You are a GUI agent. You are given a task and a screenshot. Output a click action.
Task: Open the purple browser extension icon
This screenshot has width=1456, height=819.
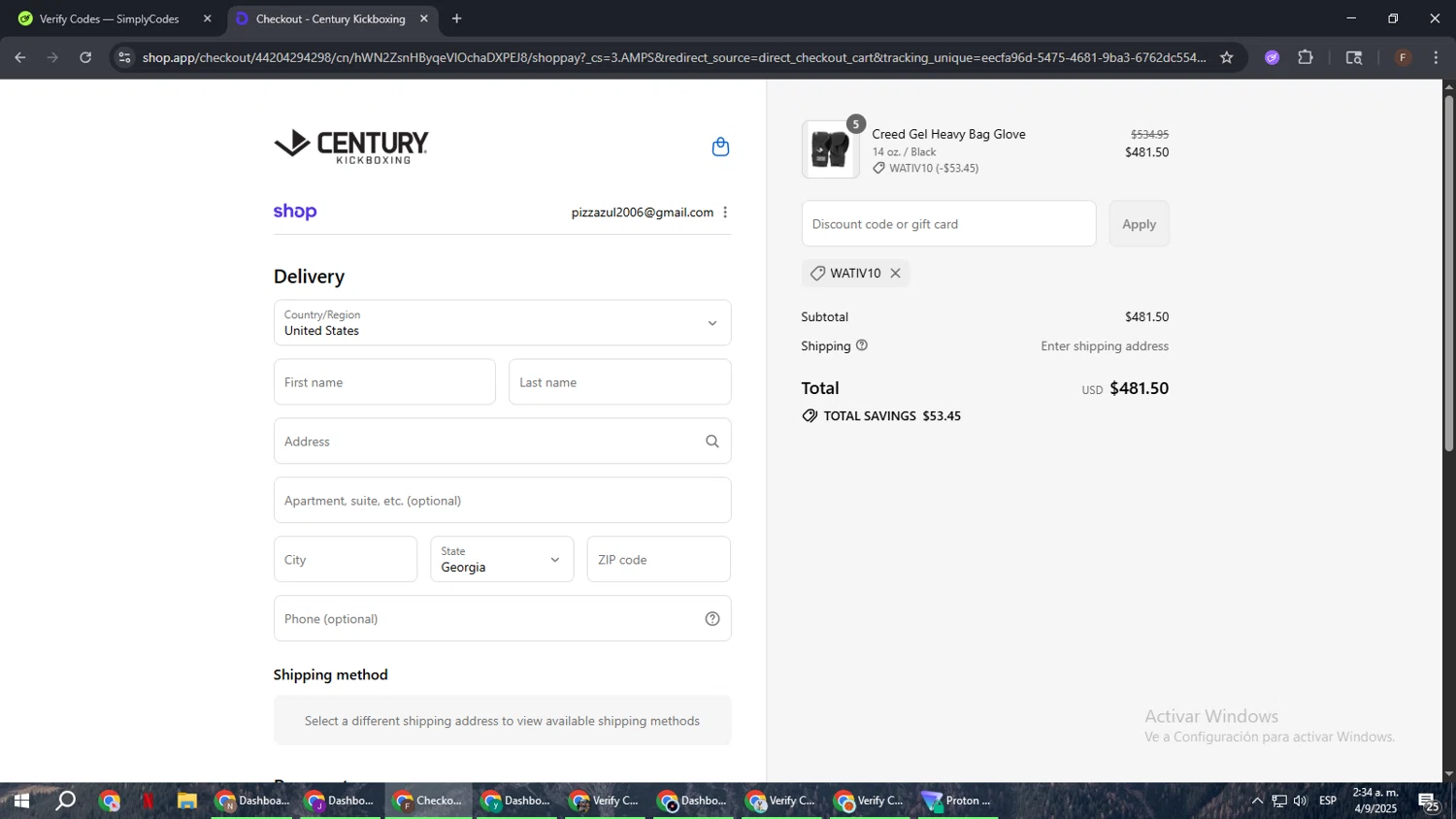pyautogui.click(x=1273, y=57)
